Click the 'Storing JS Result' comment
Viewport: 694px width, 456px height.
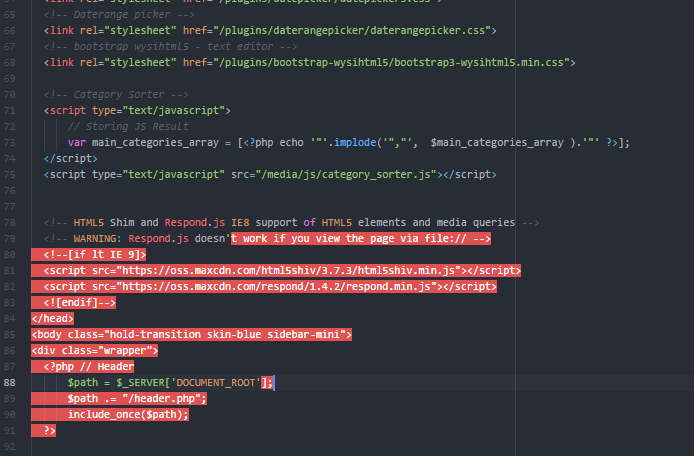tap(128, 127)
